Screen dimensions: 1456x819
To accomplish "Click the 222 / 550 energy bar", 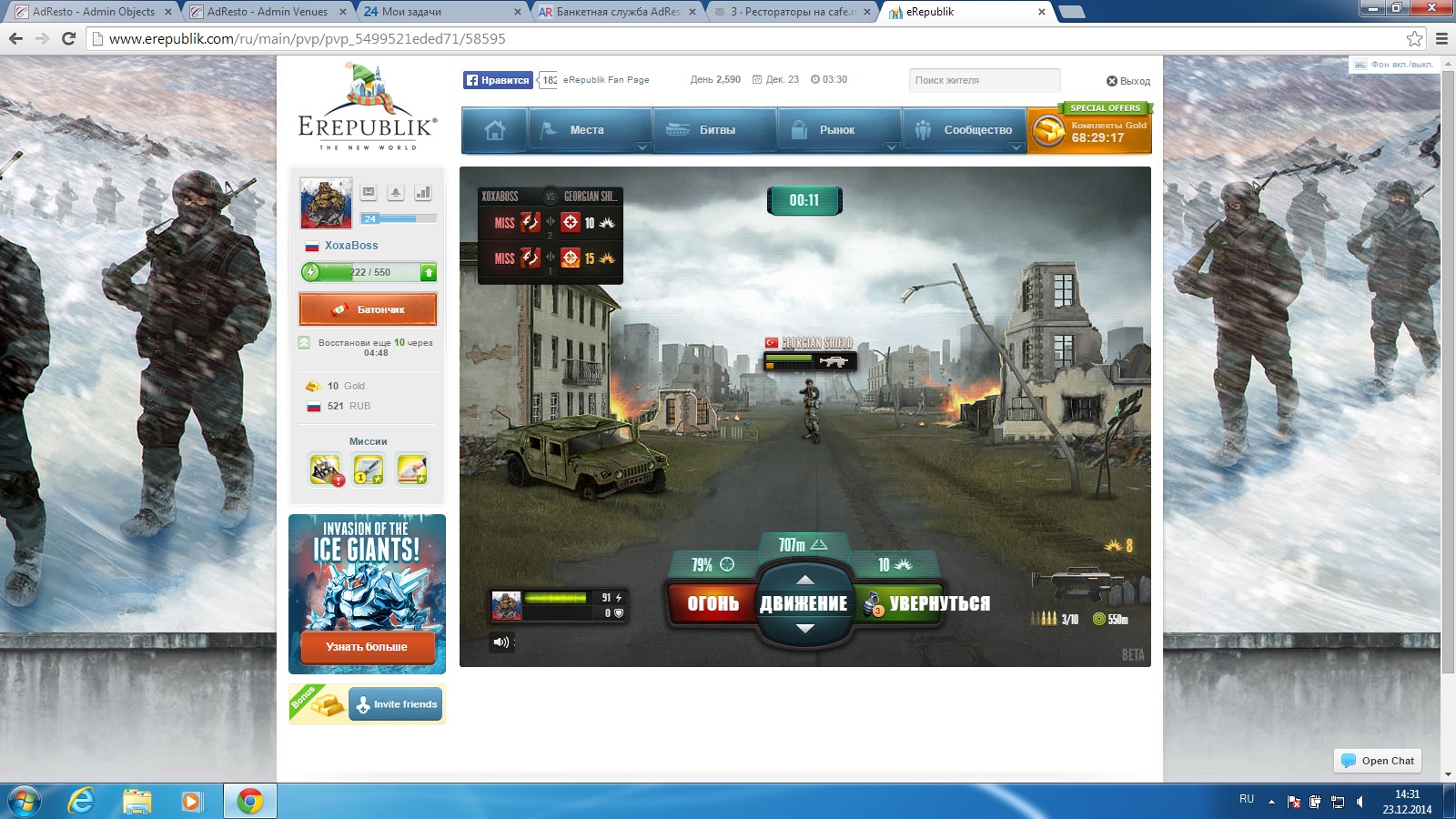I will point(369,272).
